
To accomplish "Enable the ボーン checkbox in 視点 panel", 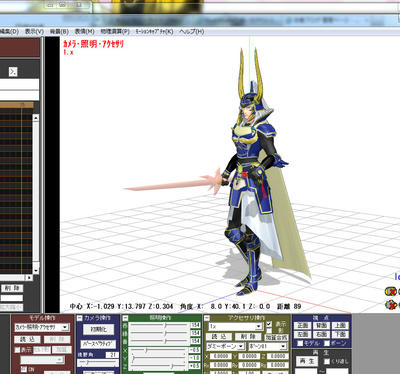I will click(327, 343).
